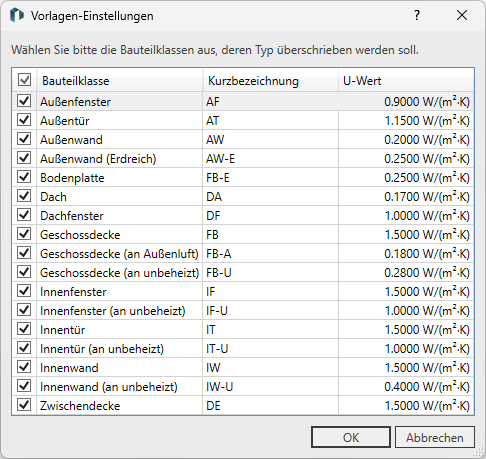Select the Dachfenster row name
486x459 pixels.
coord(72,216)
